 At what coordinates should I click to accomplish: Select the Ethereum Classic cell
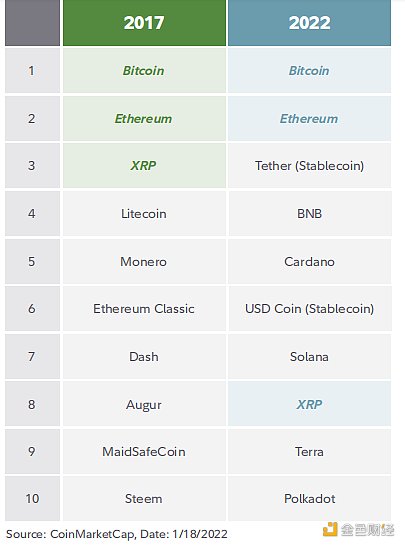(x=144, y=309)
